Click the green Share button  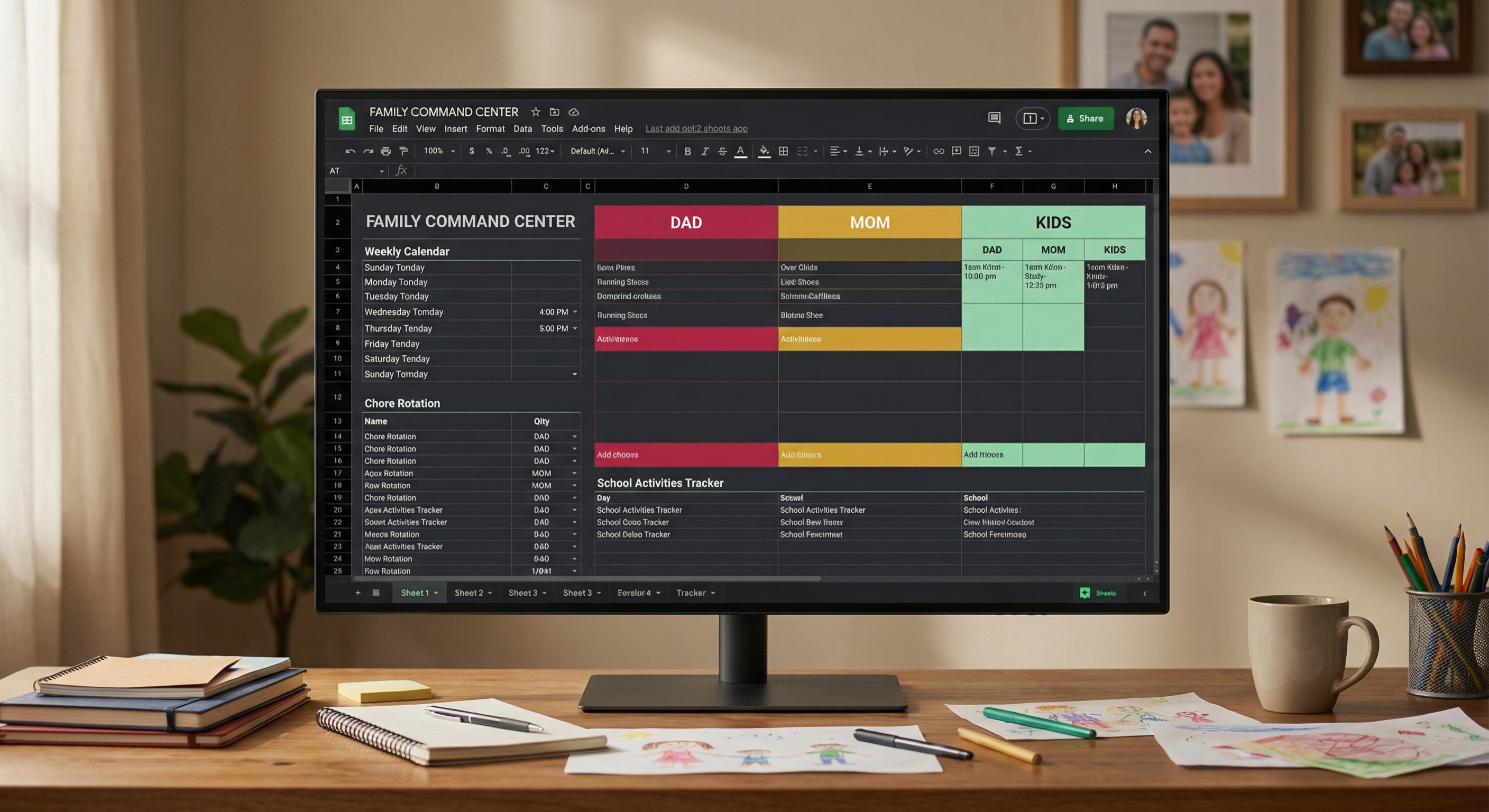click(1086, 118)
